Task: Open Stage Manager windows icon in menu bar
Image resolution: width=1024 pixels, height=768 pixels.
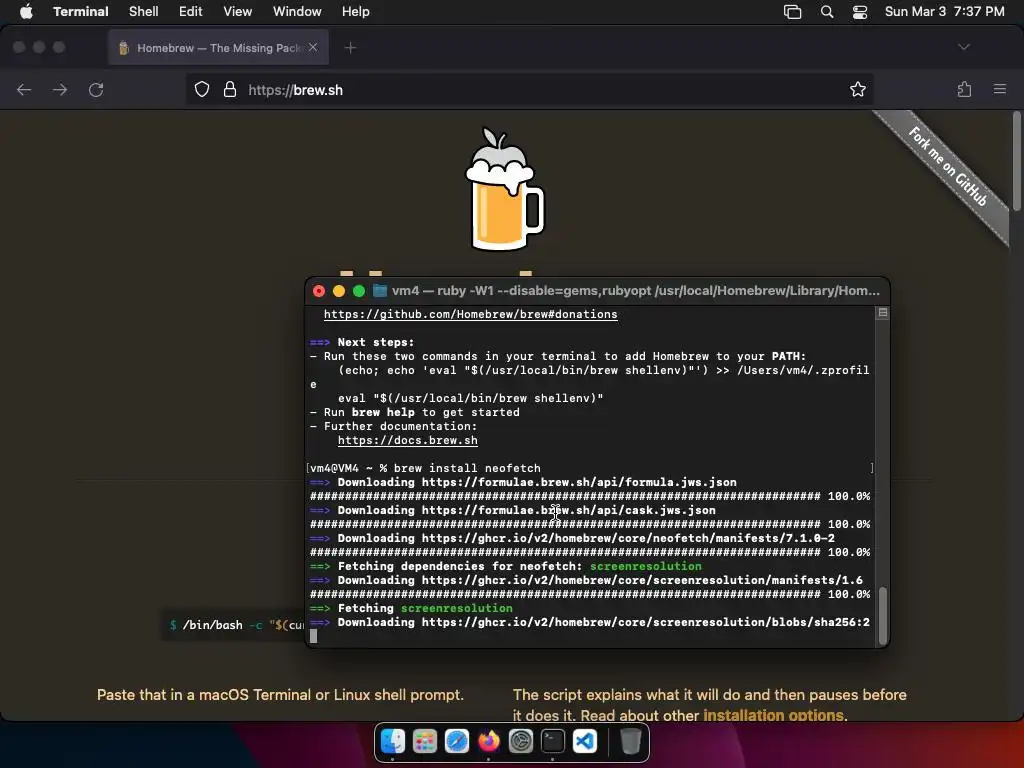Action: 792,12
